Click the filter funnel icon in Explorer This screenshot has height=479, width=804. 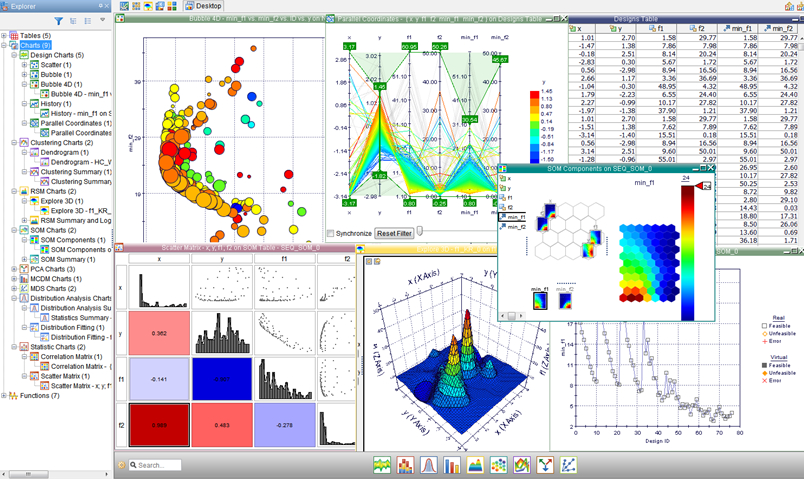point(59,21)
